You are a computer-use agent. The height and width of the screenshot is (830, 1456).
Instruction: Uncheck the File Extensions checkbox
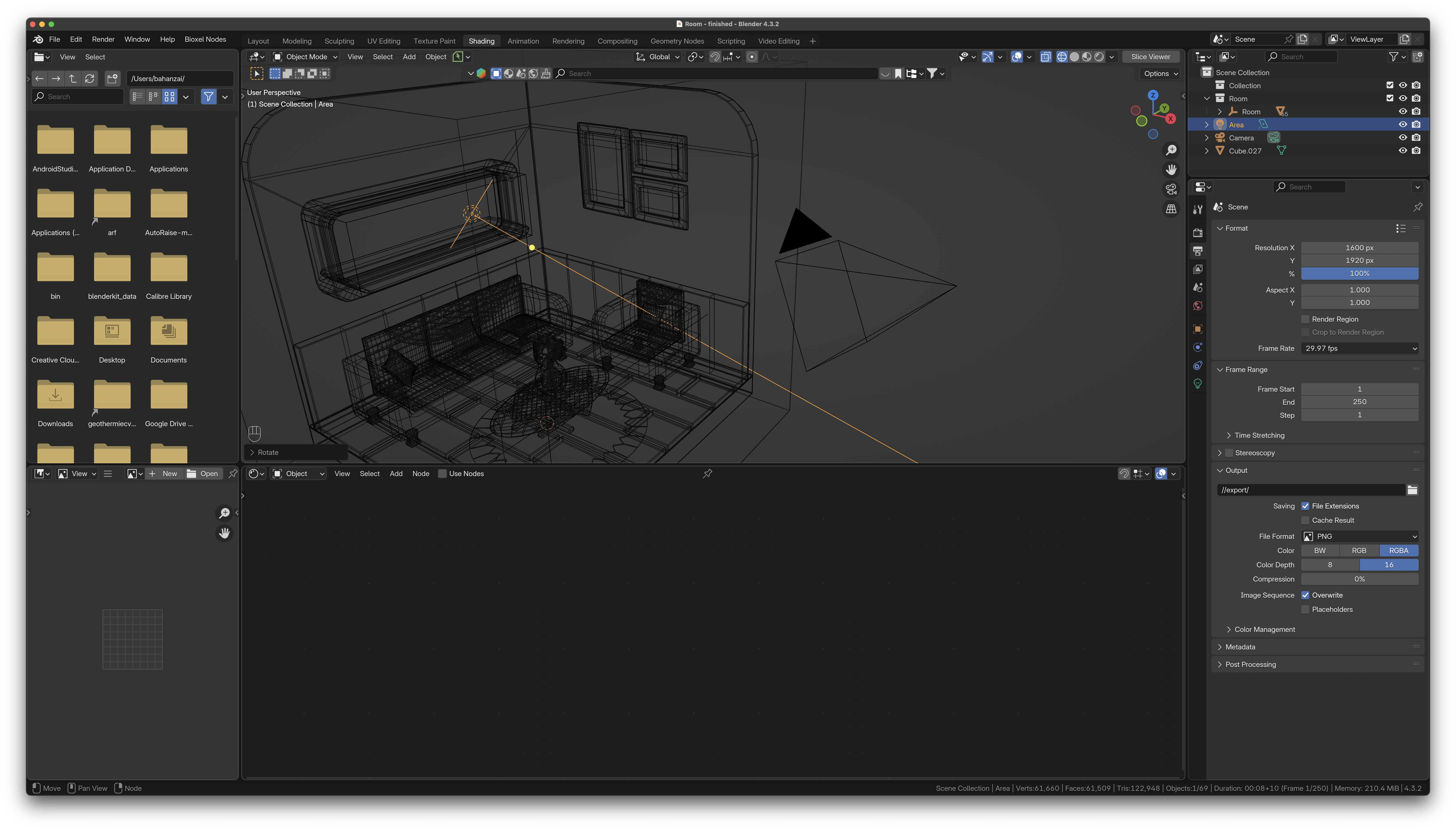point(1305,506)
